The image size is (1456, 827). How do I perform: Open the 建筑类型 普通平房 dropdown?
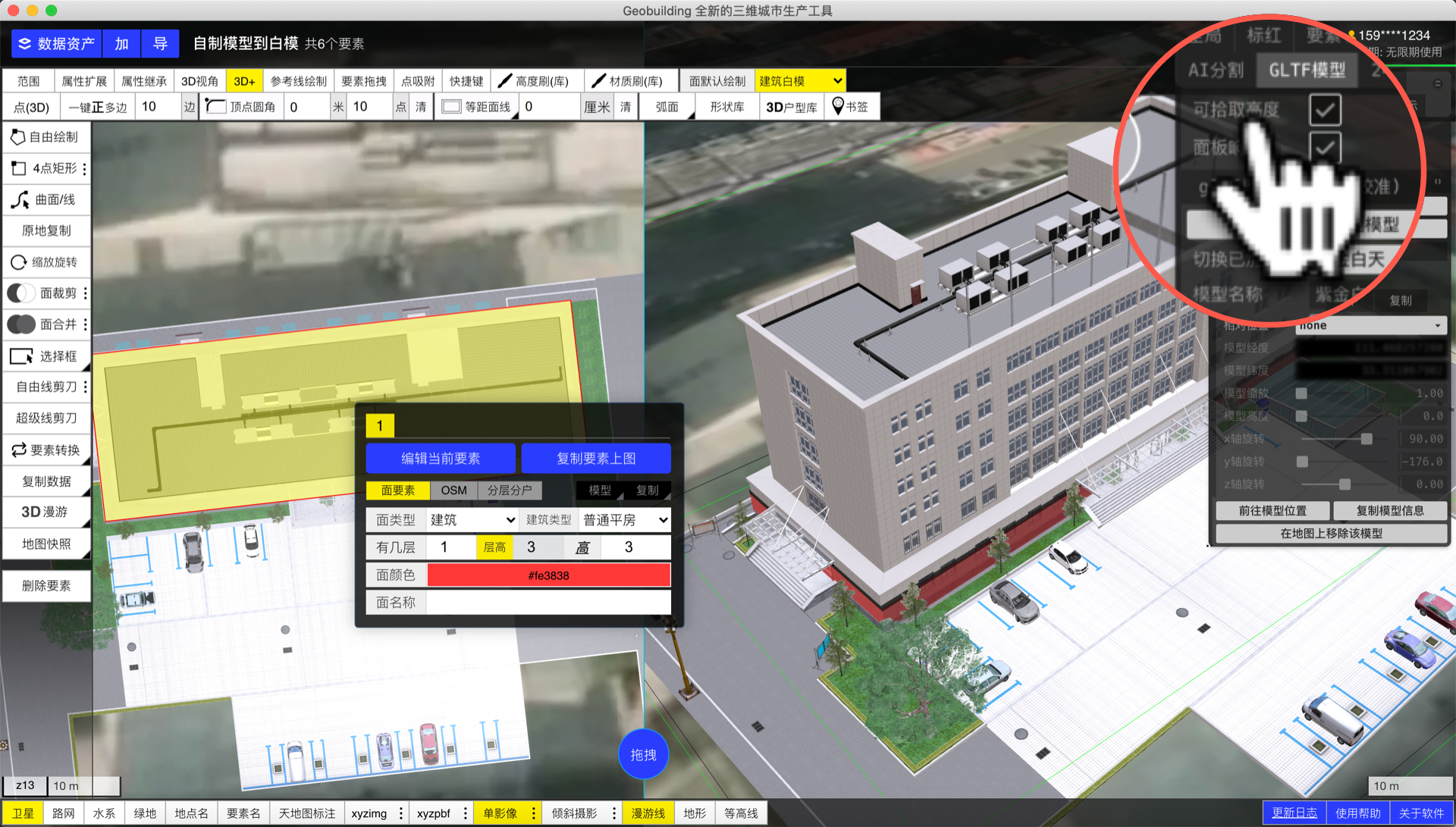point(625,520)
